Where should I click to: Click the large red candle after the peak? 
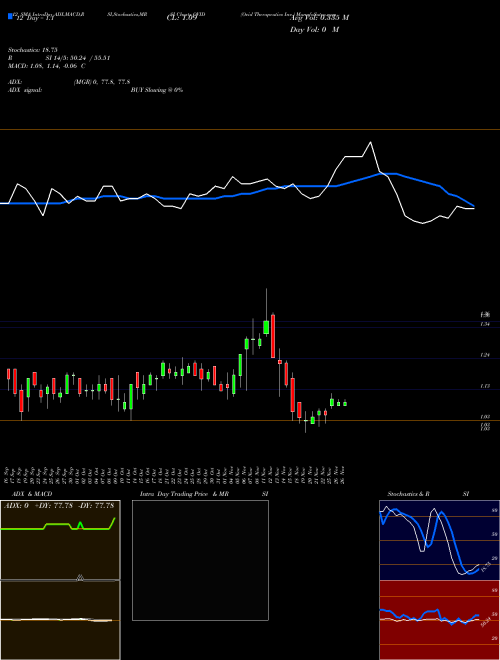pyautogui.click(x=273, y=336)
